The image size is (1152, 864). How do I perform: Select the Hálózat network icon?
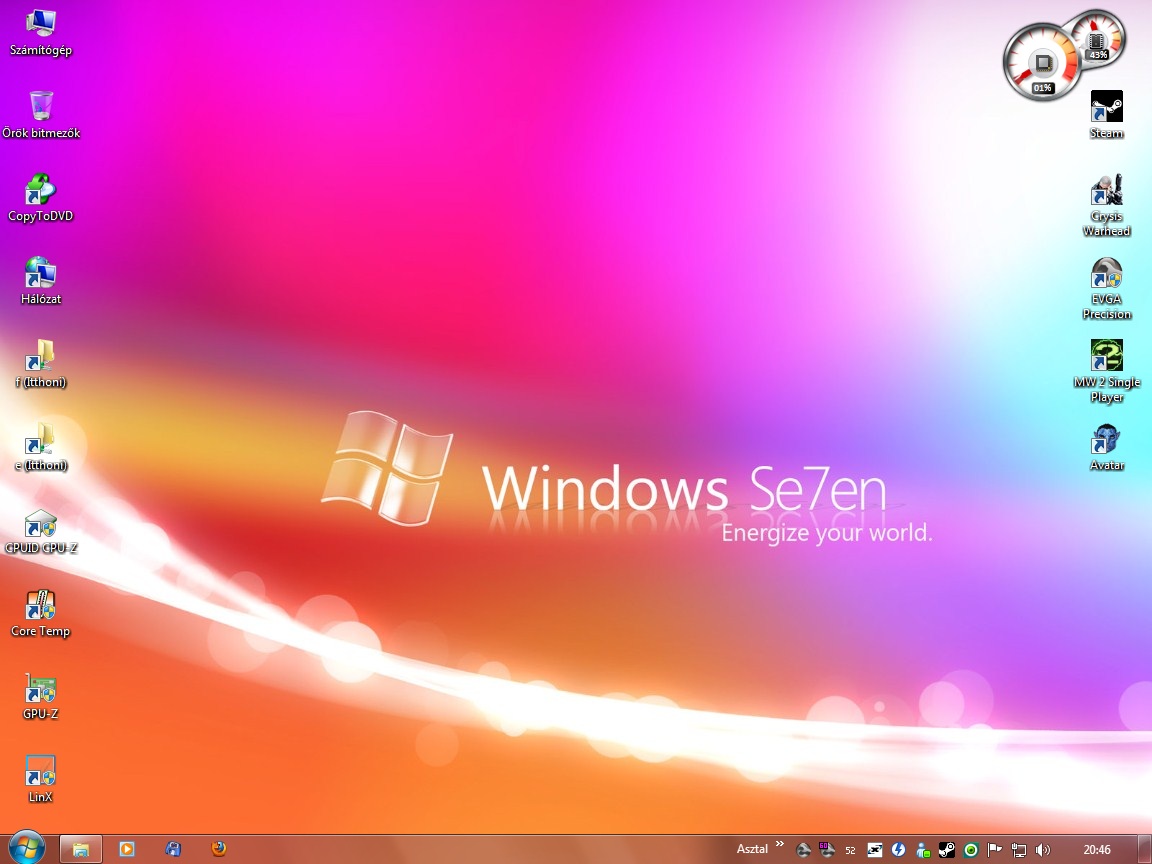click(40, 281)
